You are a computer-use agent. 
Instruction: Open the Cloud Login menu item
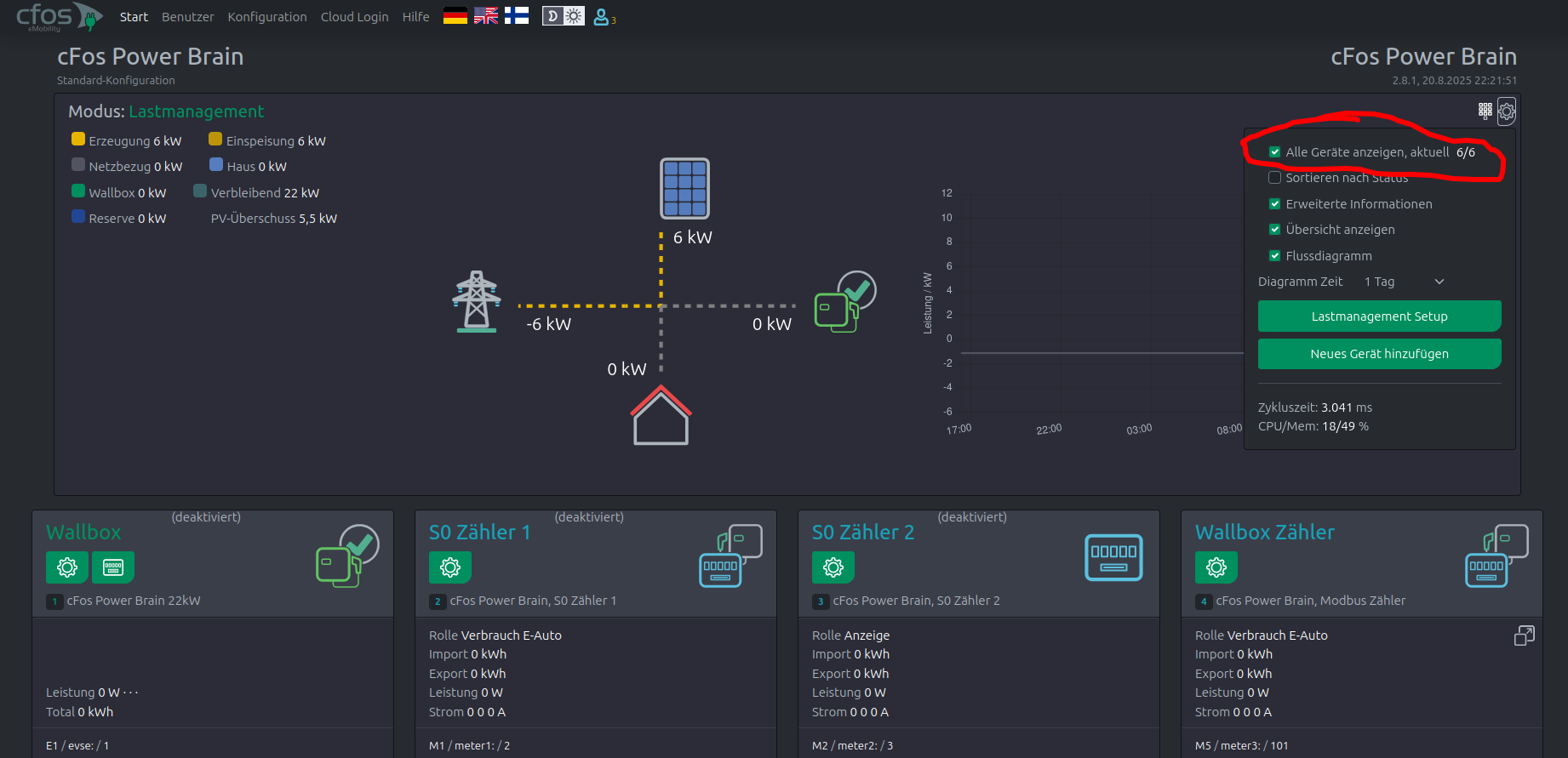coord(354,17)
